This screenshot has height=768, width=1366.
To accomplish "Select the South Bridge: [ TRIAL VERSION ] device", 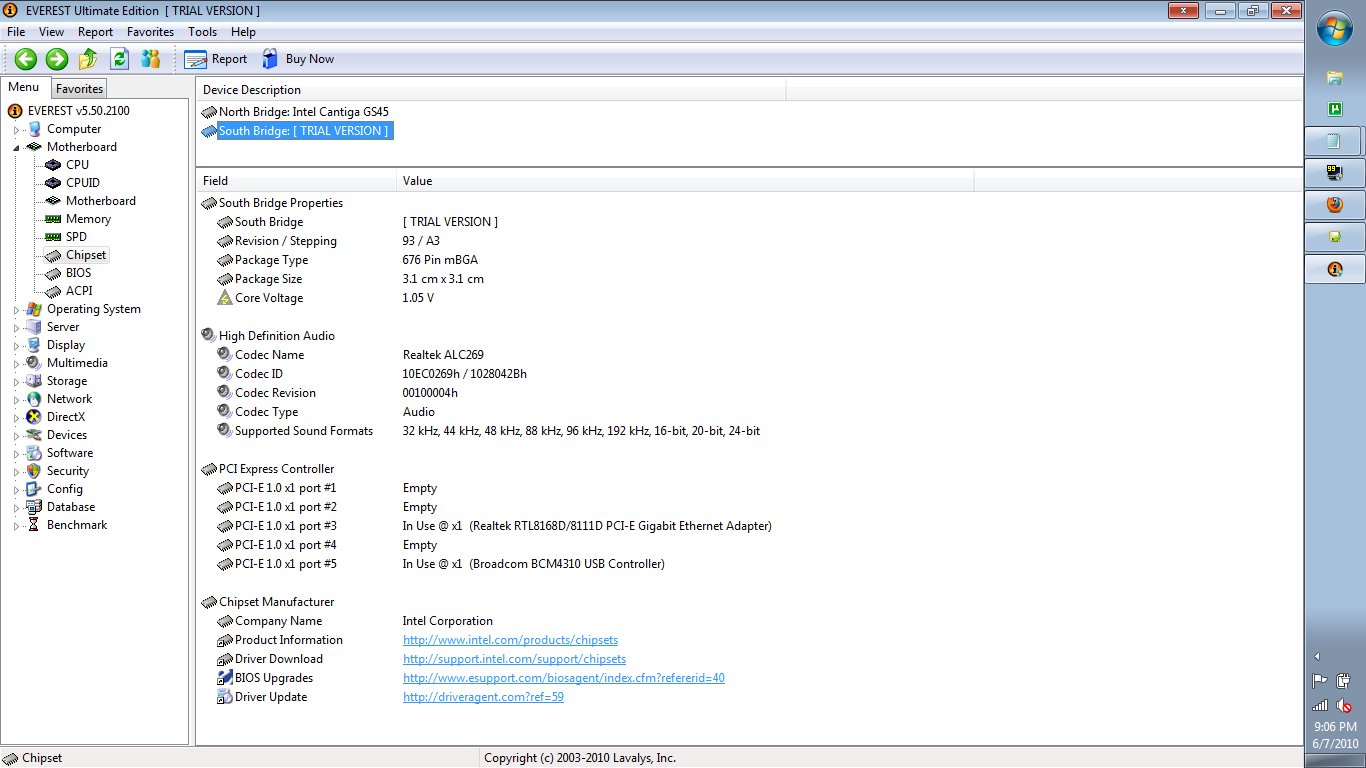I will 304,131.
